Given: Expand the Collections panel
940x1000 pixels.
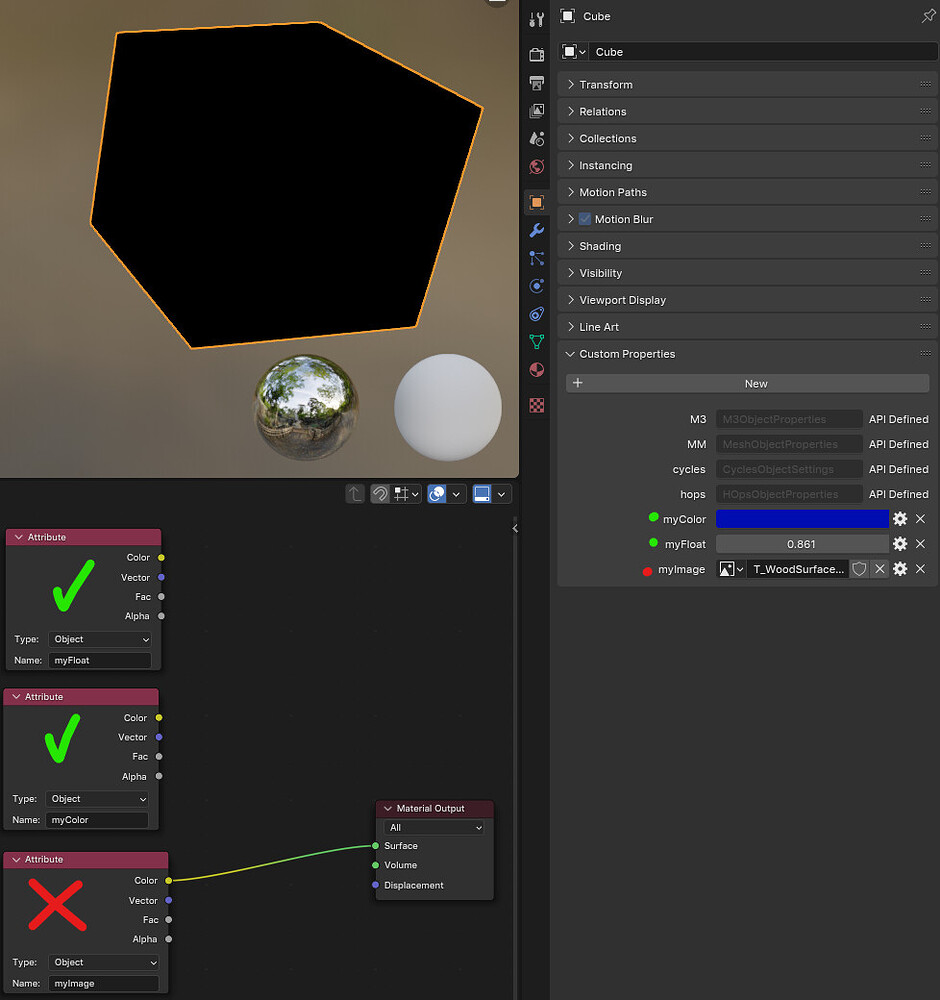Looking at the screenshot, I should click(x=747, y=138).
